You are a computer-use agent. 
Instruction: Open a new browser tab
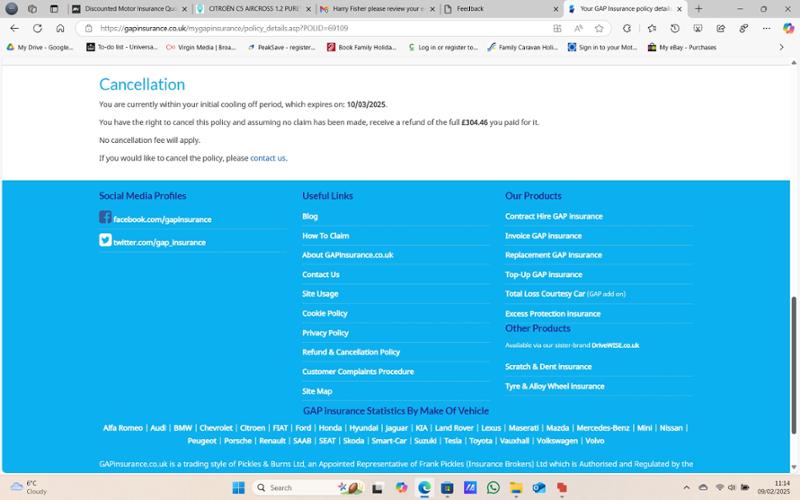[x=698, y=9]
